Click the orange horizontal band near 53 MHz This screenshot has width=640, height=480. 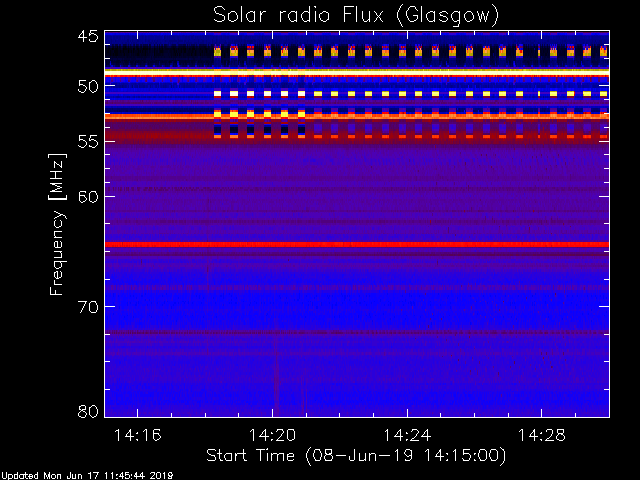pos(357,117)
